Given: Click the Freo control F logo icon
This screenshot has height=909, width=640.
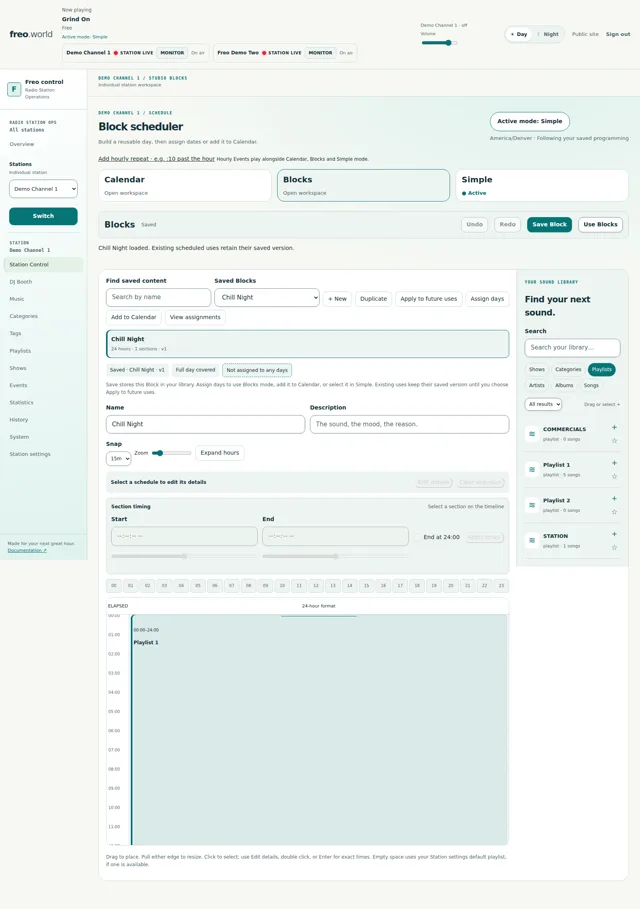Looking at the screenshot, I should coord(14,89).
